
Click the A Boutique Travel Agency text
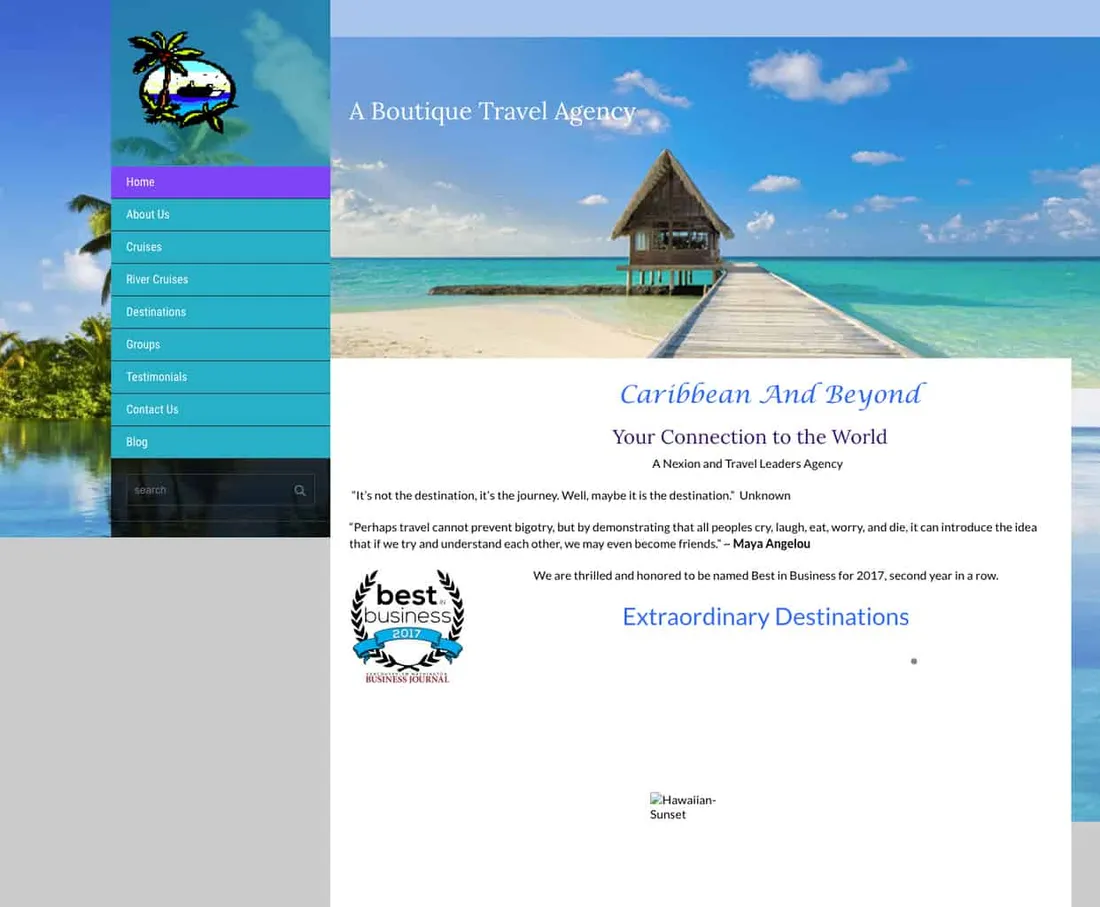pyautogui.click(x=492, y=112)
